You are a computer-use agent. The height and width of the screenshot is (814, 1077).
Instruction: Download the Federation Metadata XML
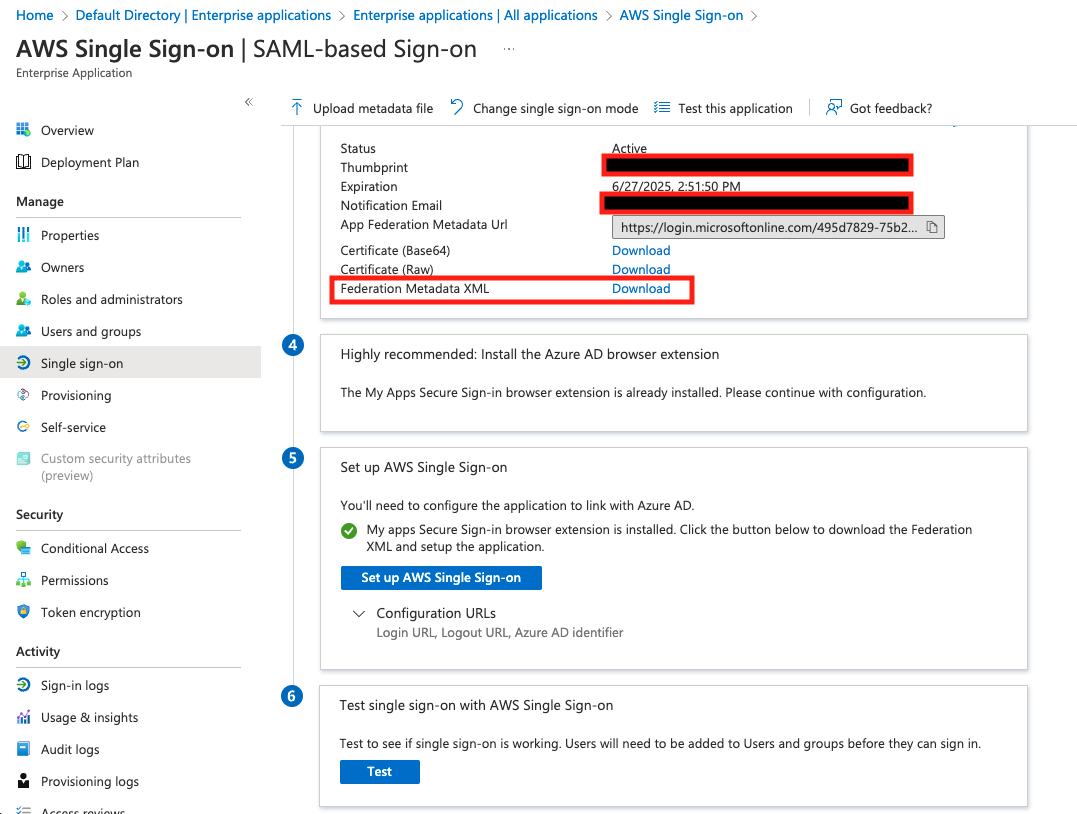point(641,289)
